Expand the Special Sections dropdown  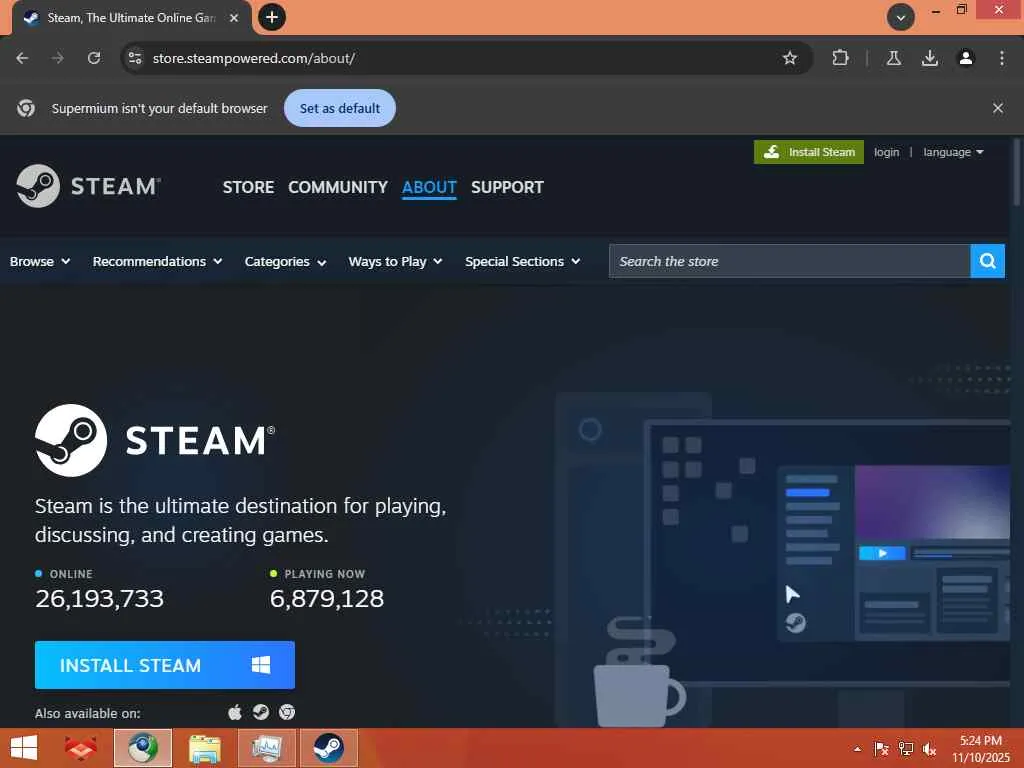522,261
